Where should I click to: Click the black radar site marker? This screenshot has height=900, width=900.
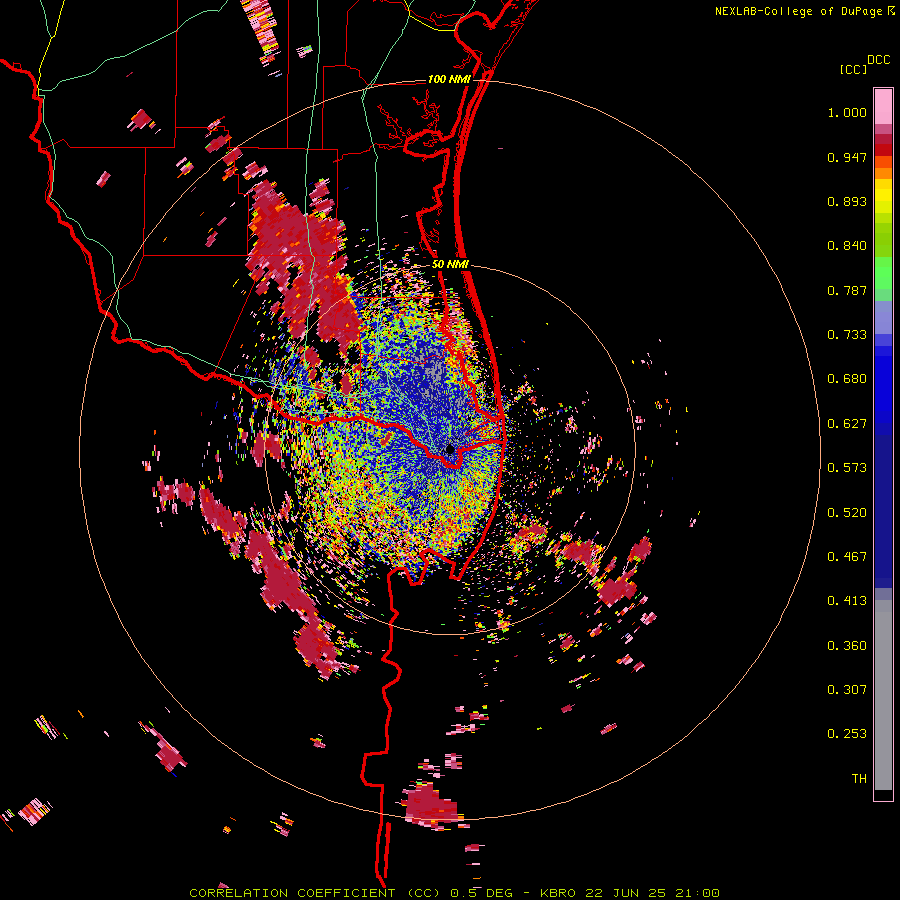click(451, 449)
